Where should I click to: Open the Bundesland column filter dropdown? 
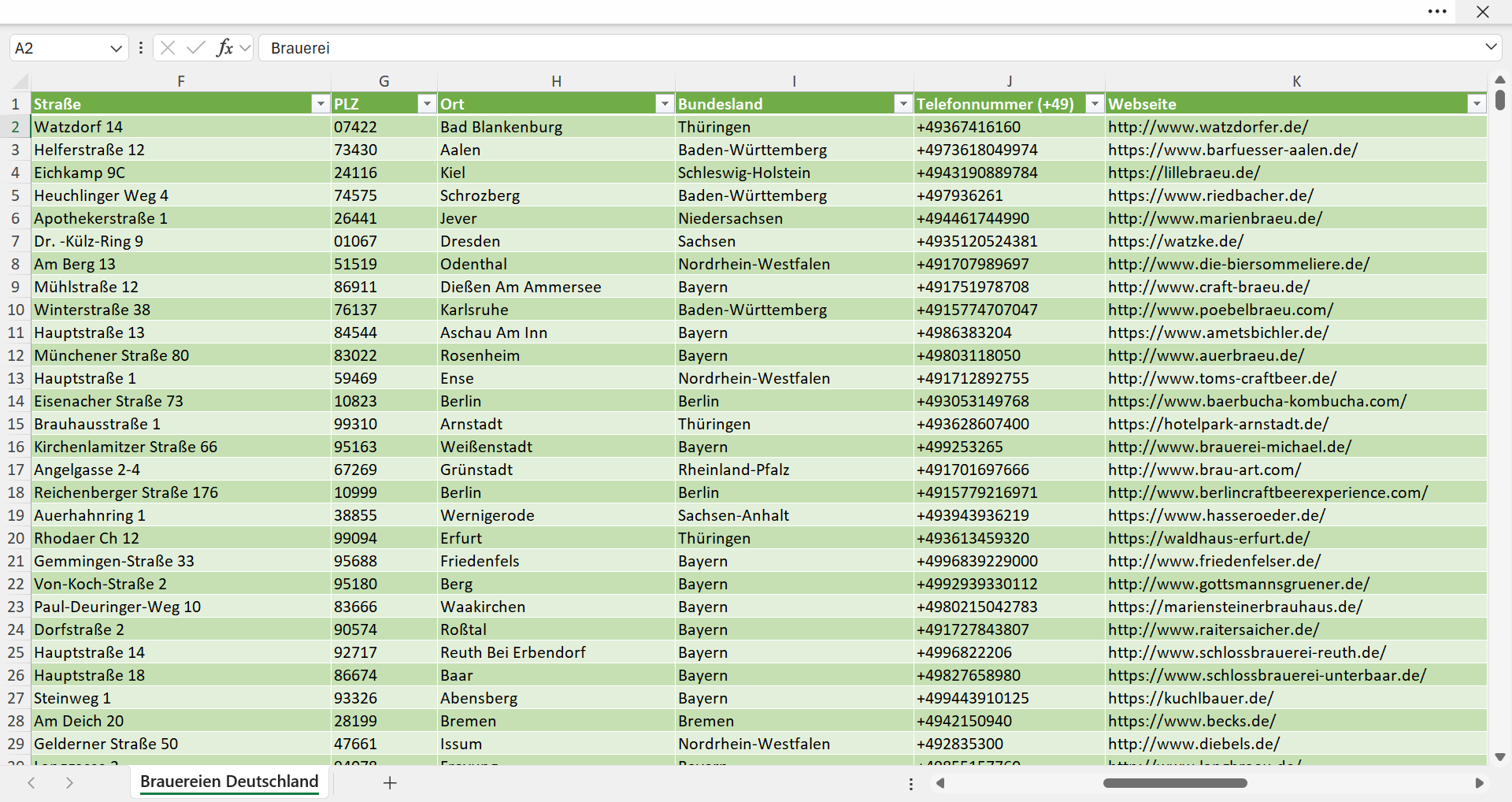[x=902, y=104]
